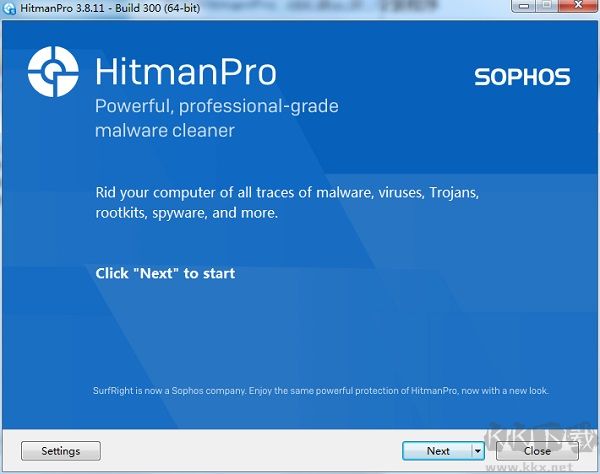Click the SOPHOS logo
This screenshot has height=474, width=600.
[x=522, y=77]
